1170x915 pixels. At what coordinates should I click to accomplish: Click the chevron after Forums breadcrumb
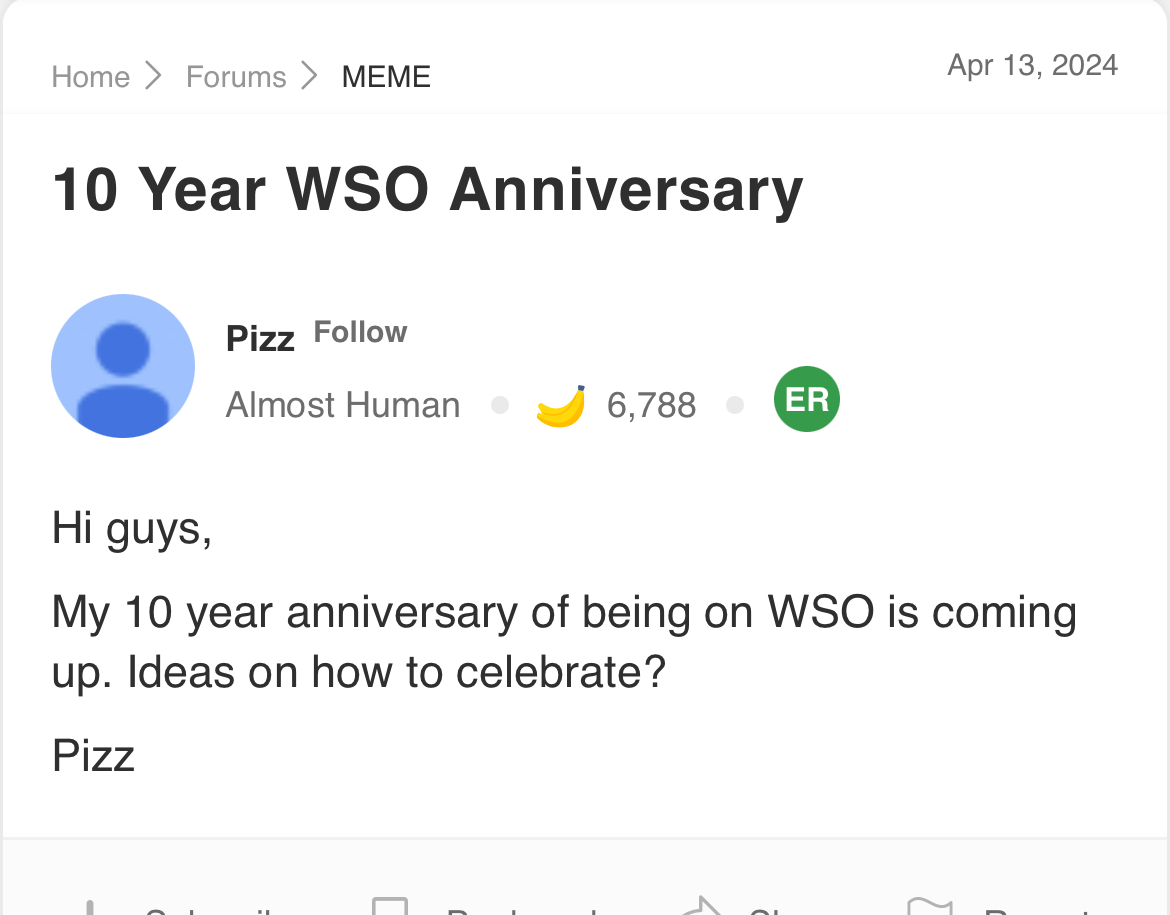coord(309,76)
